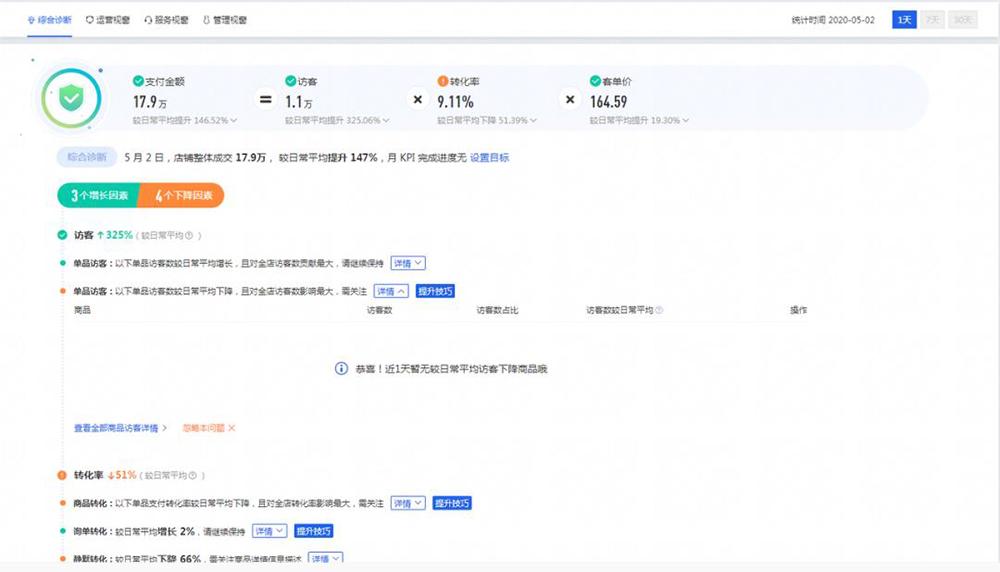
Task: Click the 设置目标 link
Action: 490,158
